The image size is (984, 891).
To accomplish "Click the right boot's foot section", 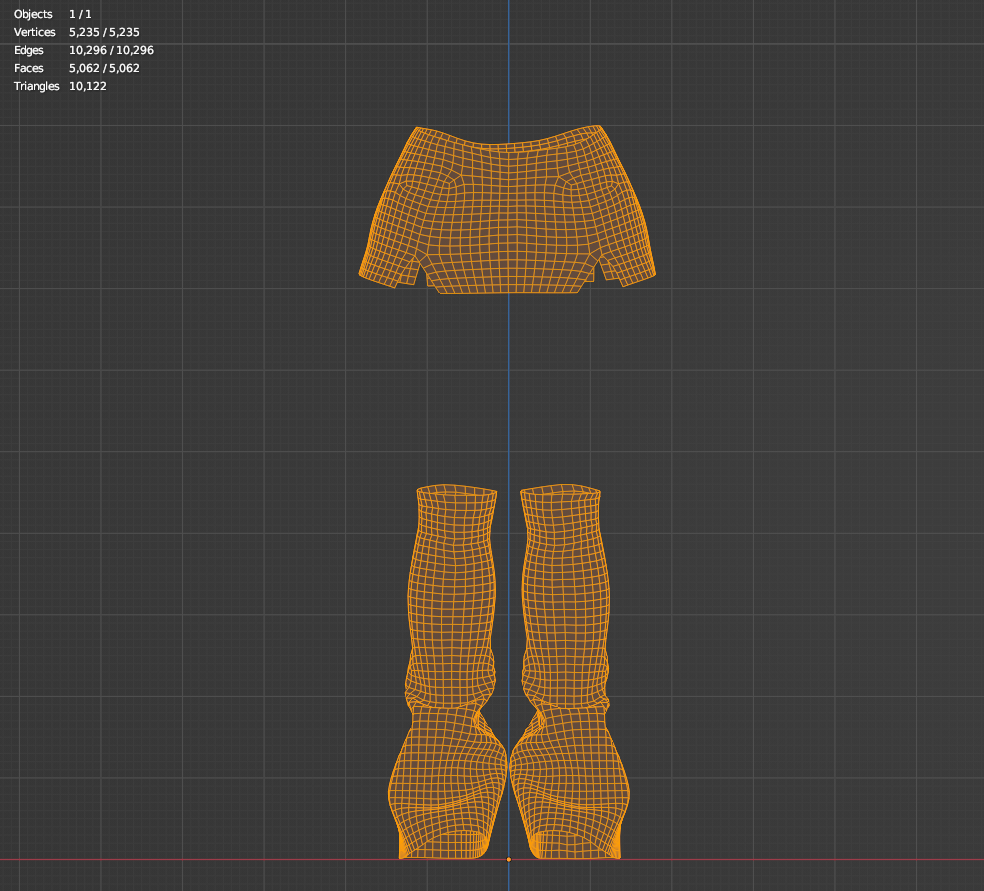I will point(570,790).
